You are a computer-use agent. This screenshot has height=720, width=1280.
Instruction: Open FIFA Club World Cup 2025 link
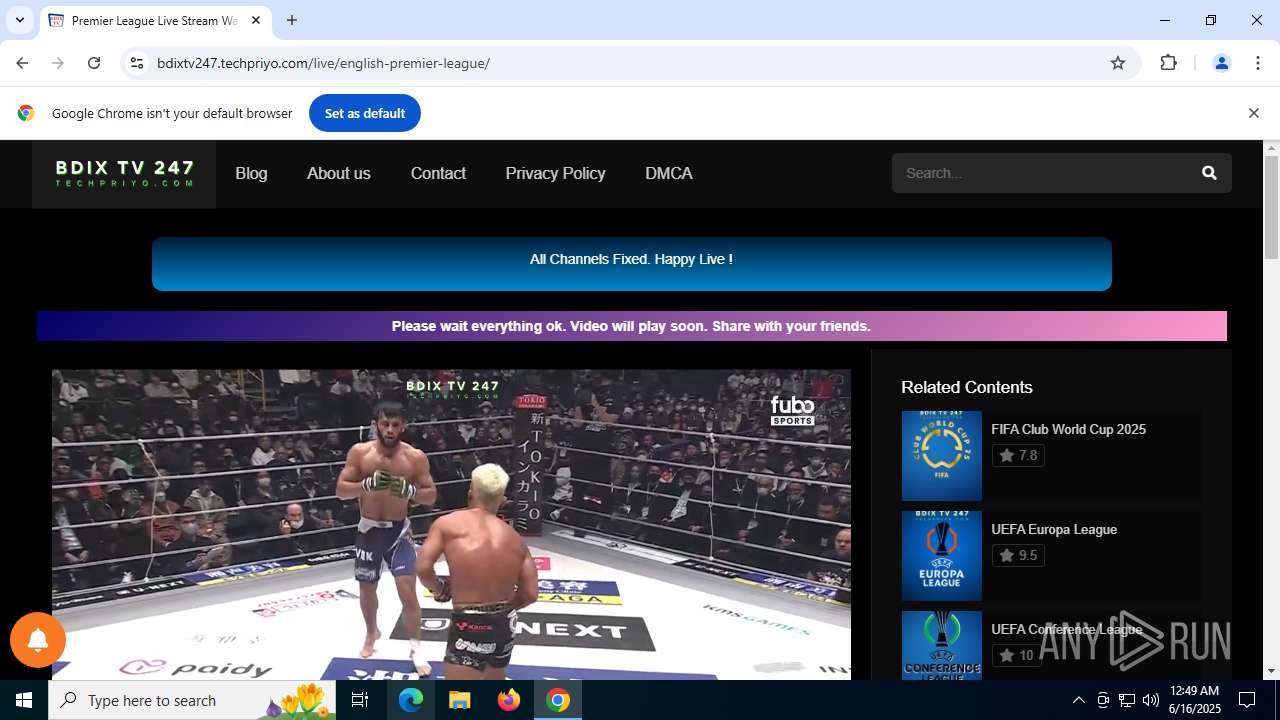pyautogui.click(x=1068, y=429)
